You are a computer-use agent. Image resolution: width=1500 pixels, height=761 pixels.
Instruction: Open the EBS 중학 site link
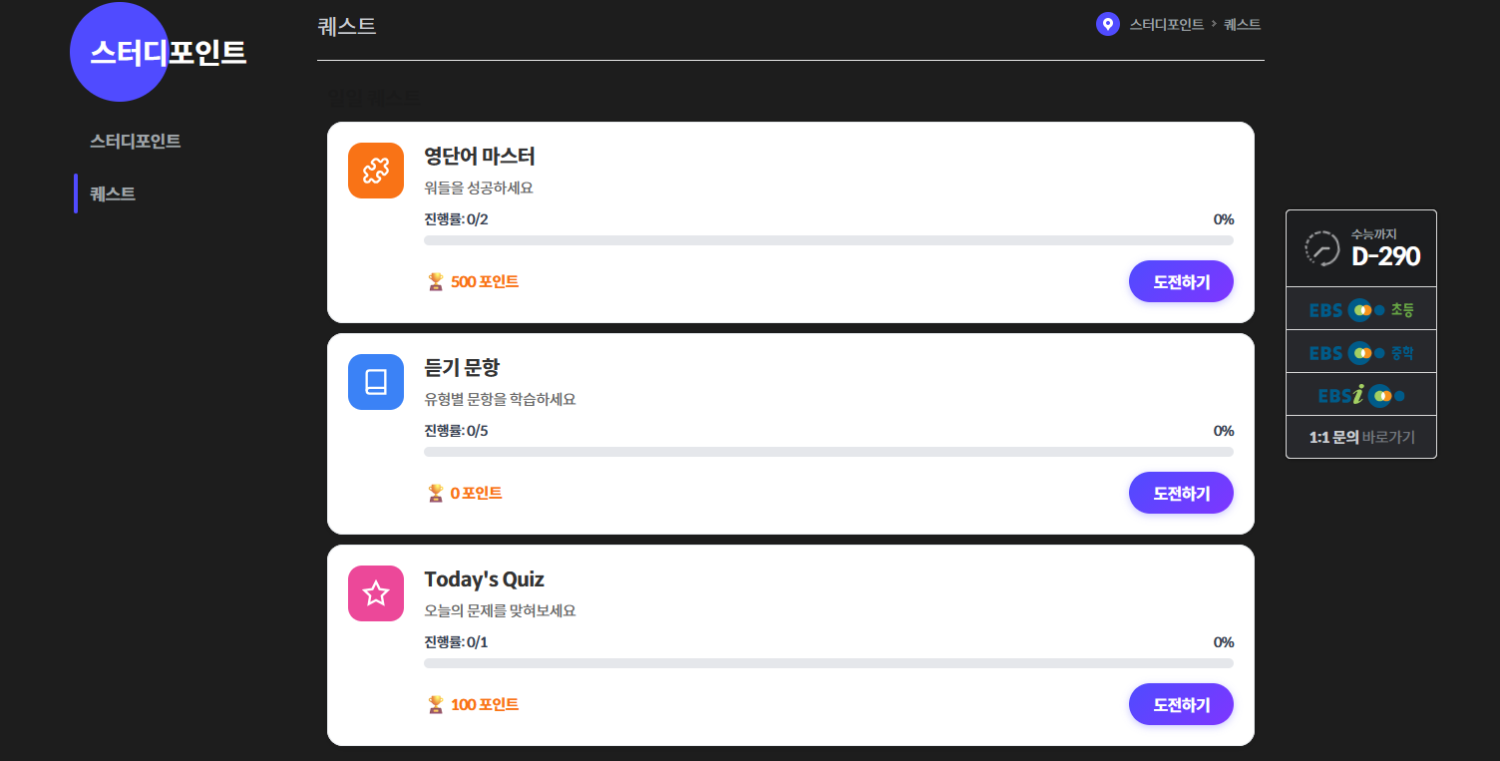1361,353
